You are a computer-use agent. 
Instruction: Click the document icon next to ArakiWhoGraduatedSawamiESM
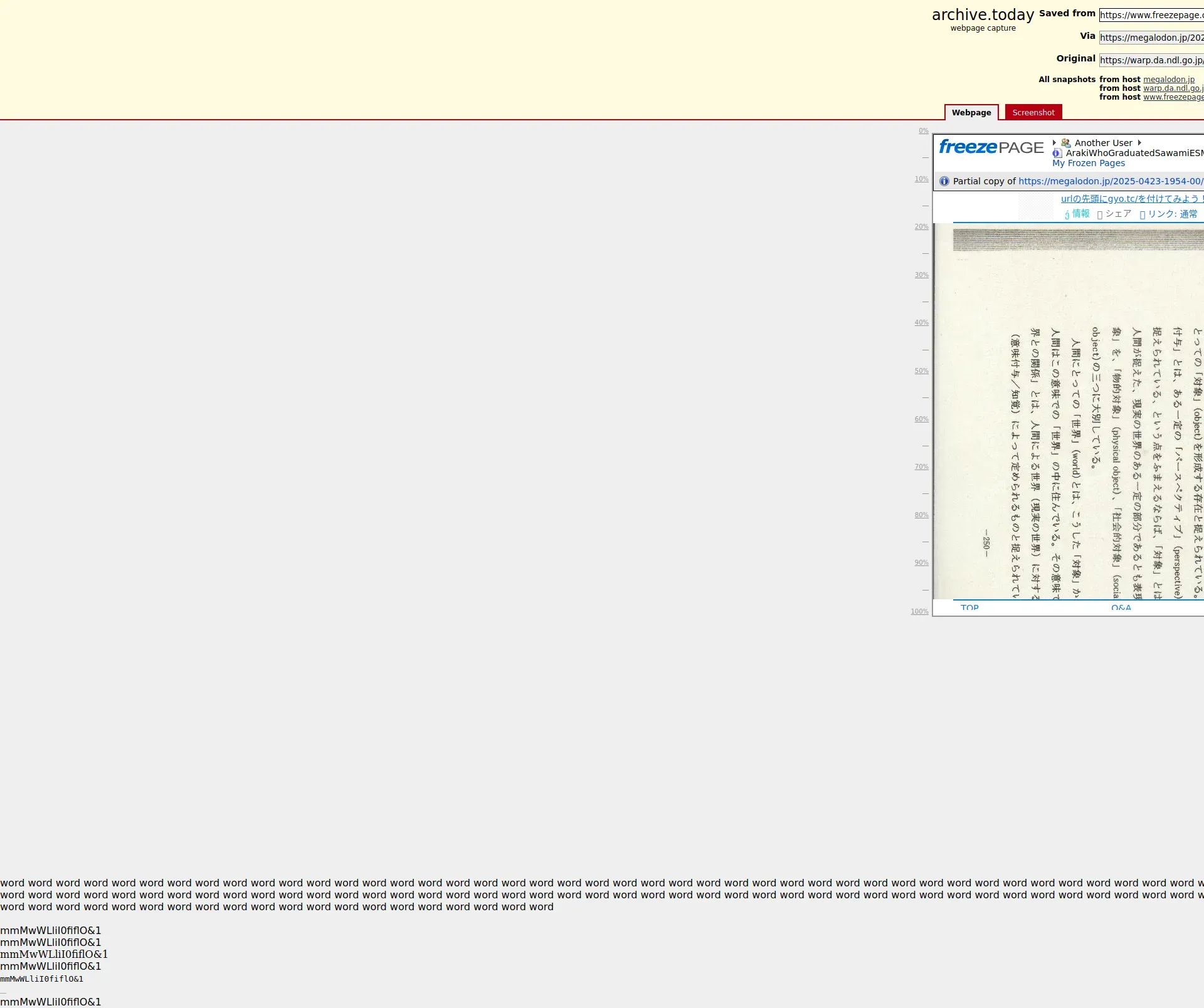point(1057,153)
